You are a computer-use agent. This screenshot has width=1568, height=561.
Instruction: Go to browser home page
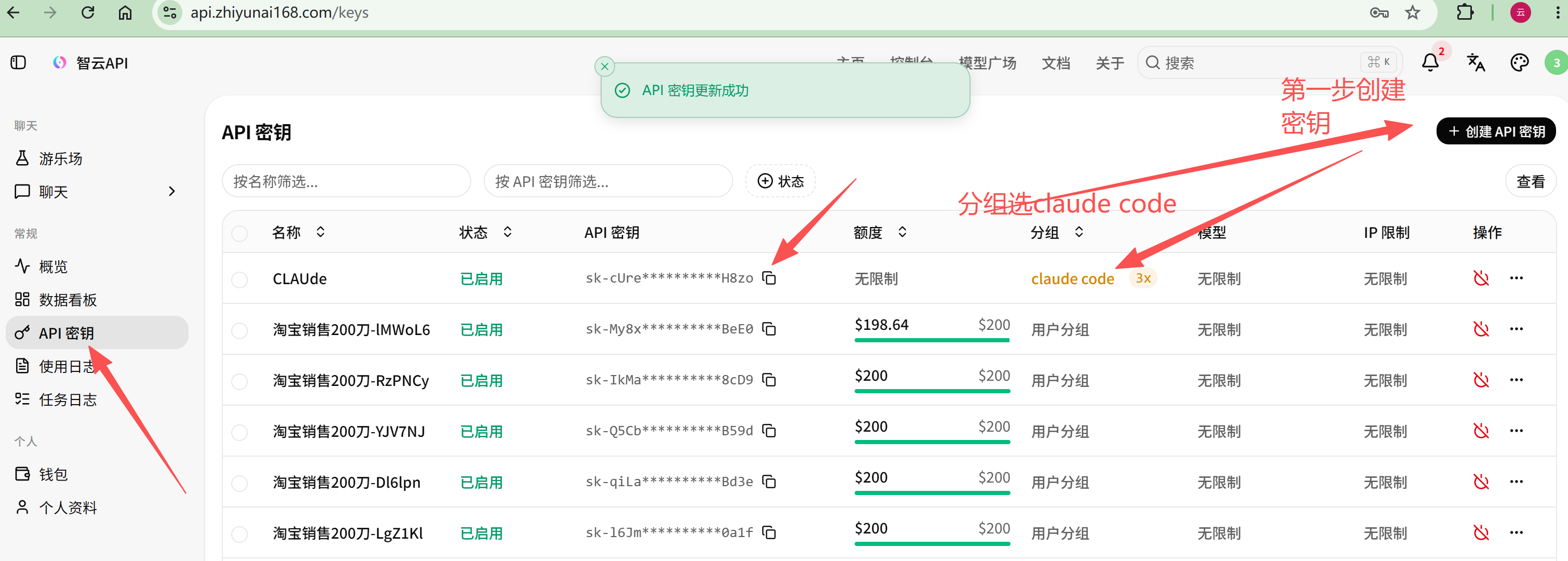click(x=125, y=13)
